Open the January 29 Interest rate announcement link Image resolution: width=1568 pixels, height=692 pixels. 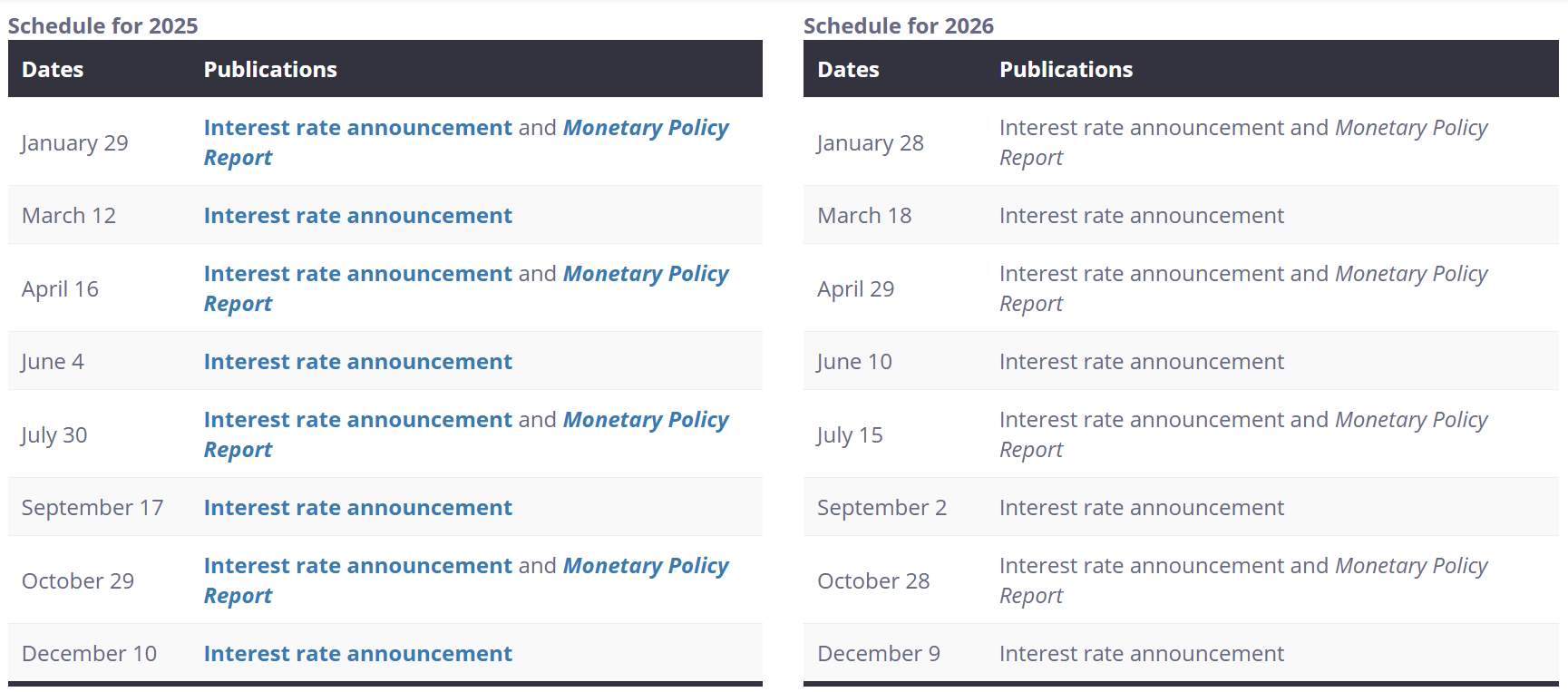(357, 128)
